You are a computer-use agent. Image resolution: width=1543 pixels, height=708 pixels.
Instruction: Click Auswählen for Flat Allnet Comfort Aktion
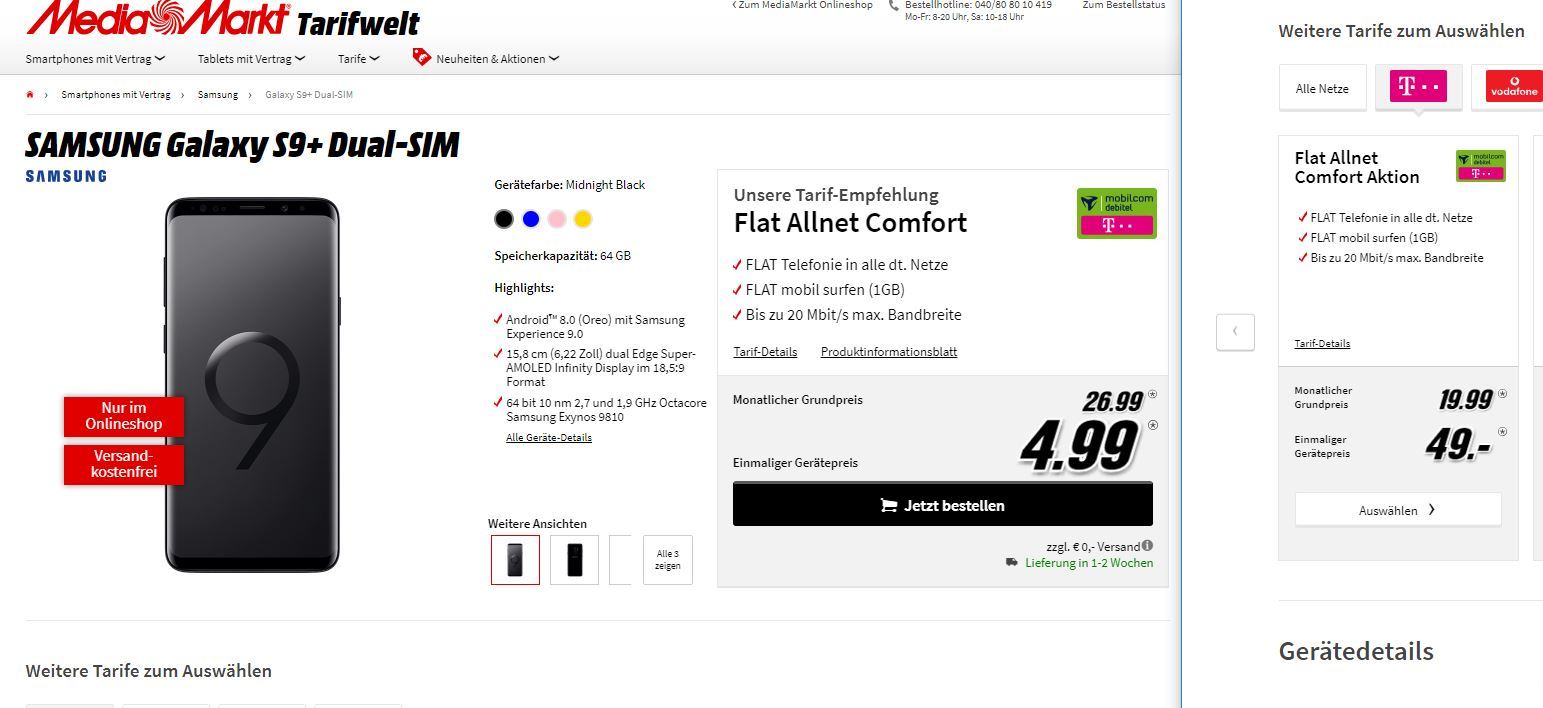[x=1398, y=510]
